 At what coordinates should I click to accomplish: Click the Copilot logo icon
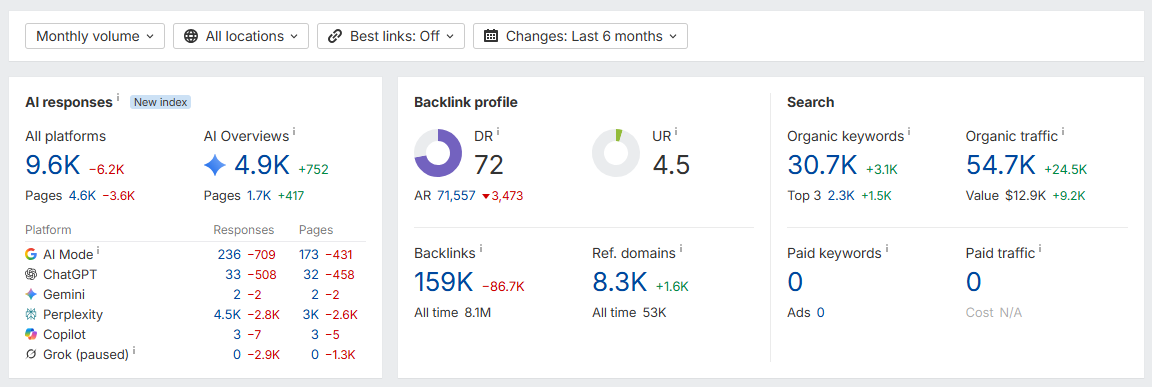click(31, 334)
